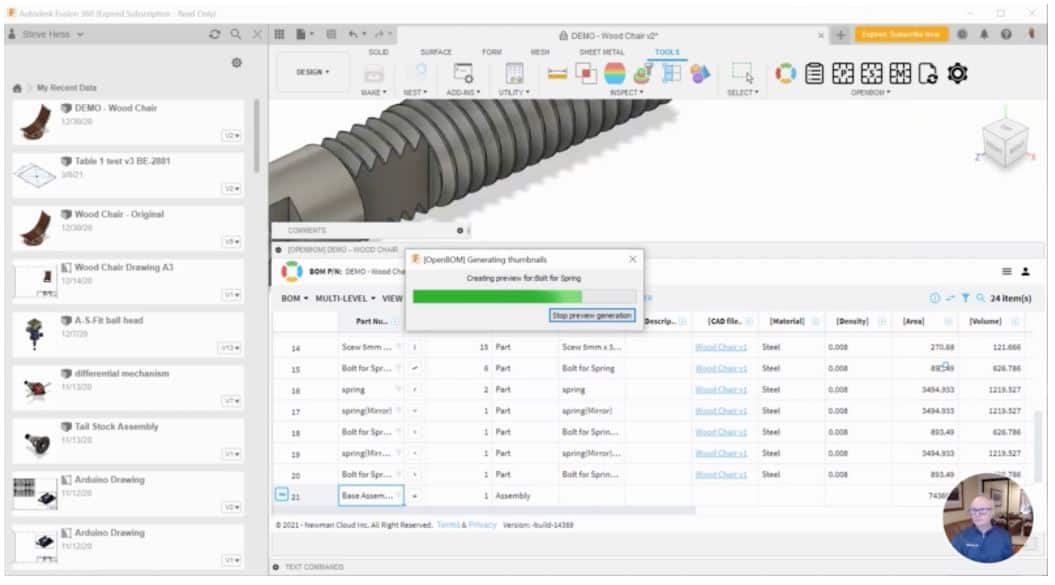Open Wood Chair CAD file link in row 14
The width and height of the screenshot is (1055, 585).
click(721, 347)
